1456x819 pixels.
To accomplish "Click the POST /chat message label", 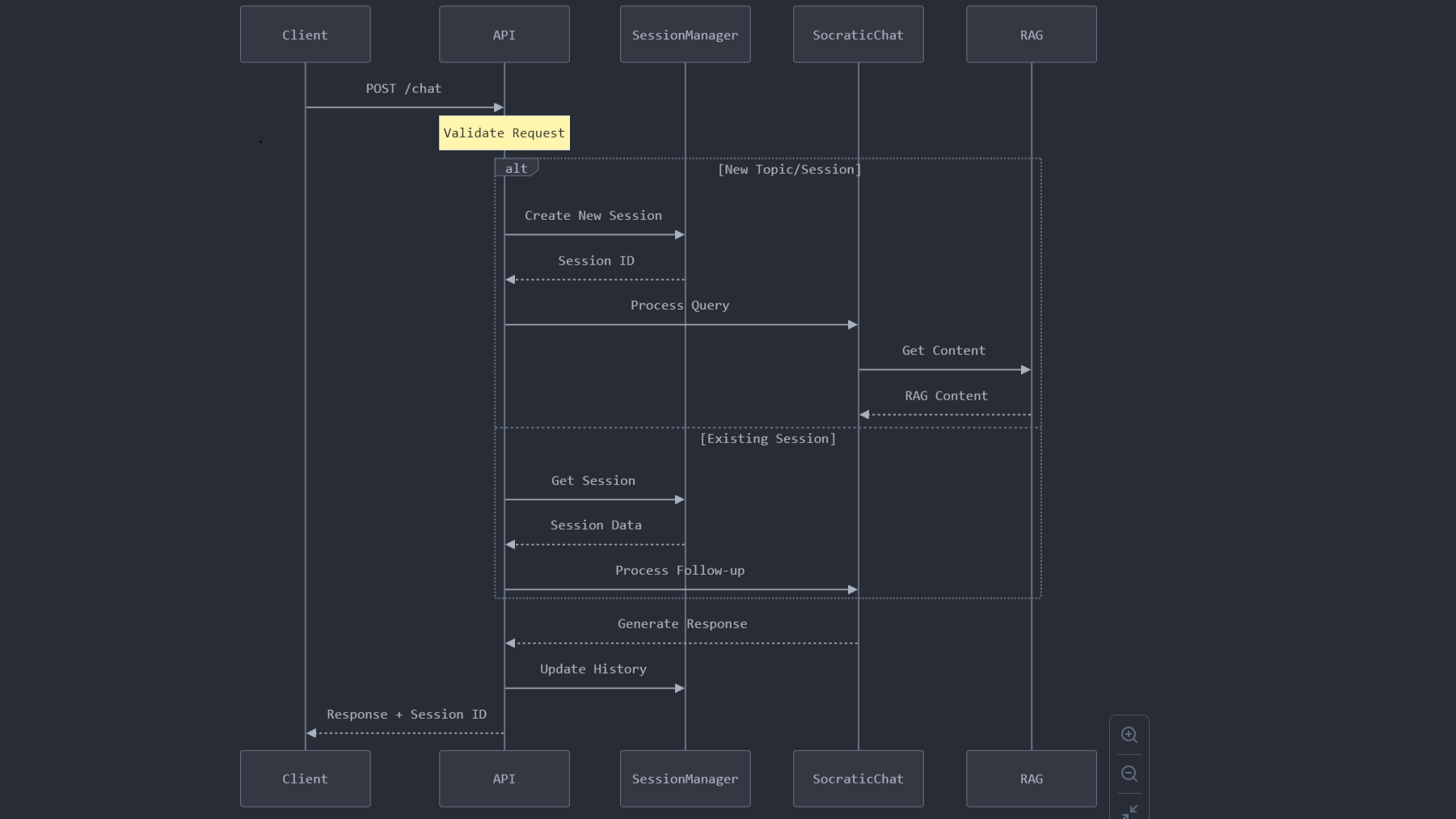I will [403, 89].
